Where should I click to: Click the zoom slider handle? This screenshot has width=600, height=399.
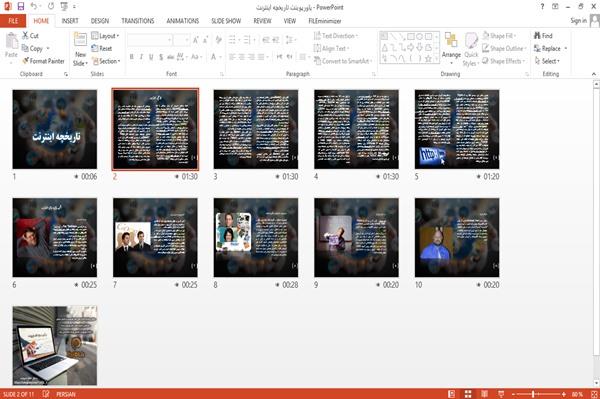coord(533,394)
